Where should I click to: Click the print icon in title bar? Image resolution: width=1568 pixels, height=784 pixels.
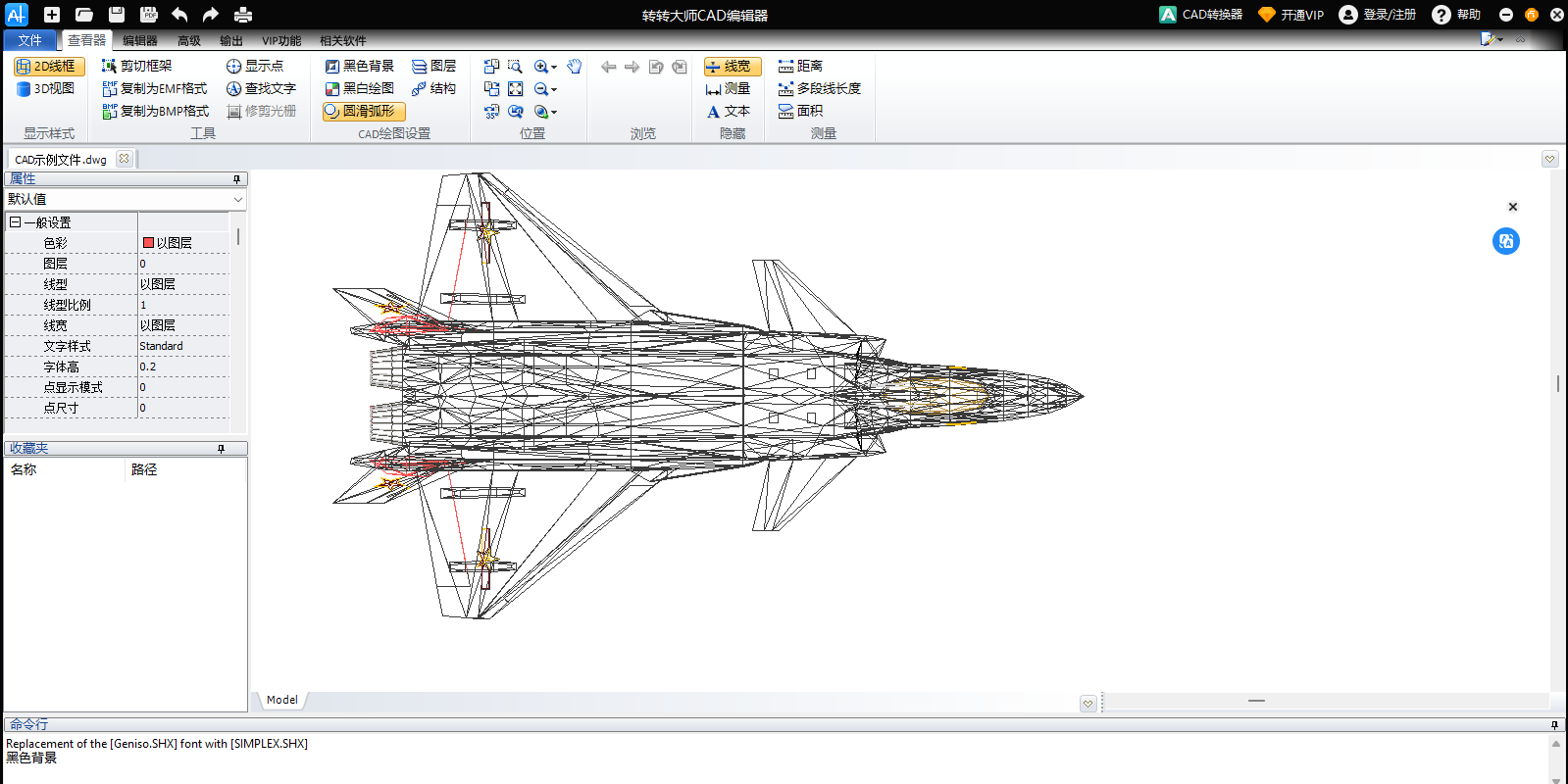click(243, 15)
